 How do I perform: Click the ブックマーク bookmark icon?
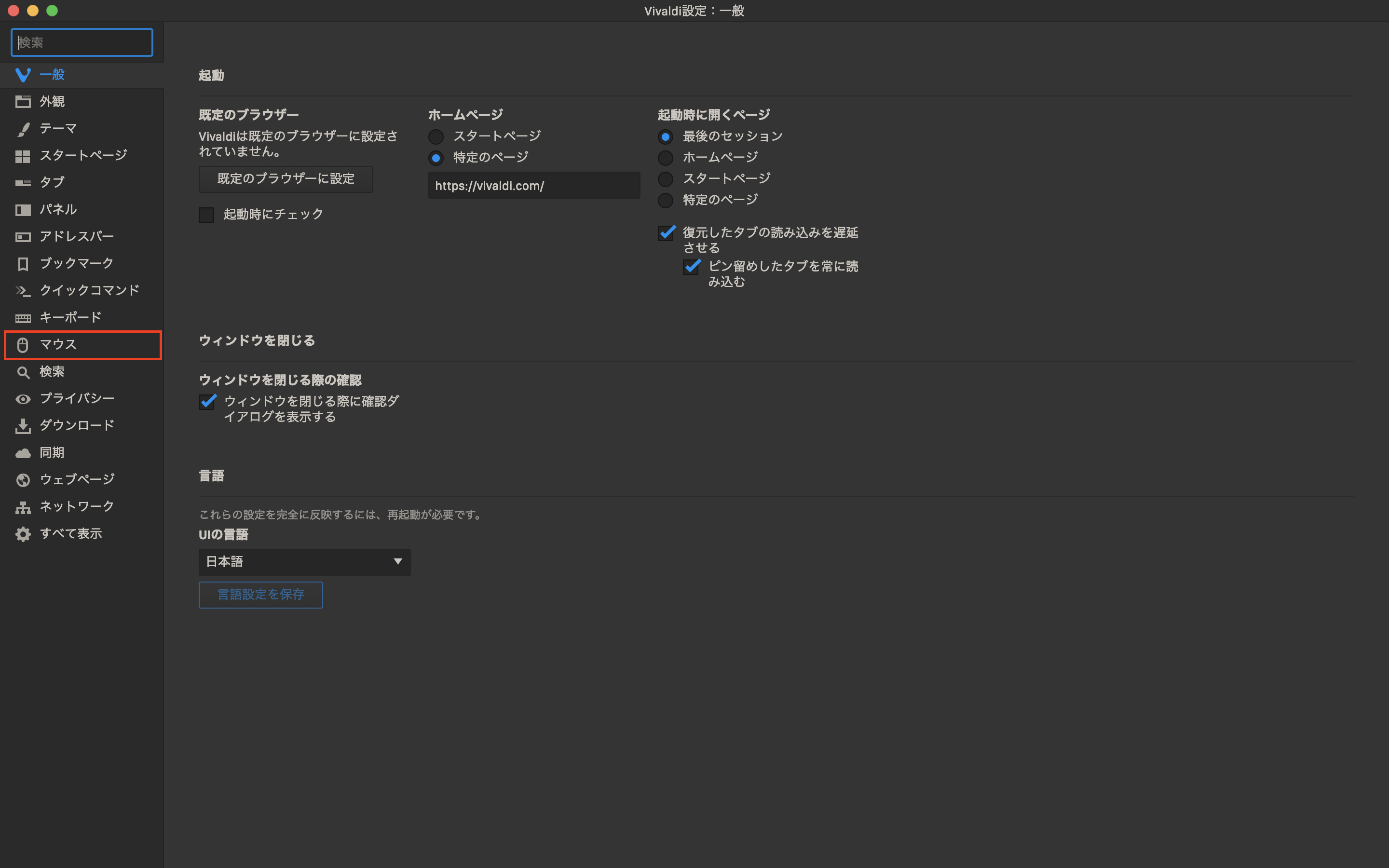[x=23, y=263]
